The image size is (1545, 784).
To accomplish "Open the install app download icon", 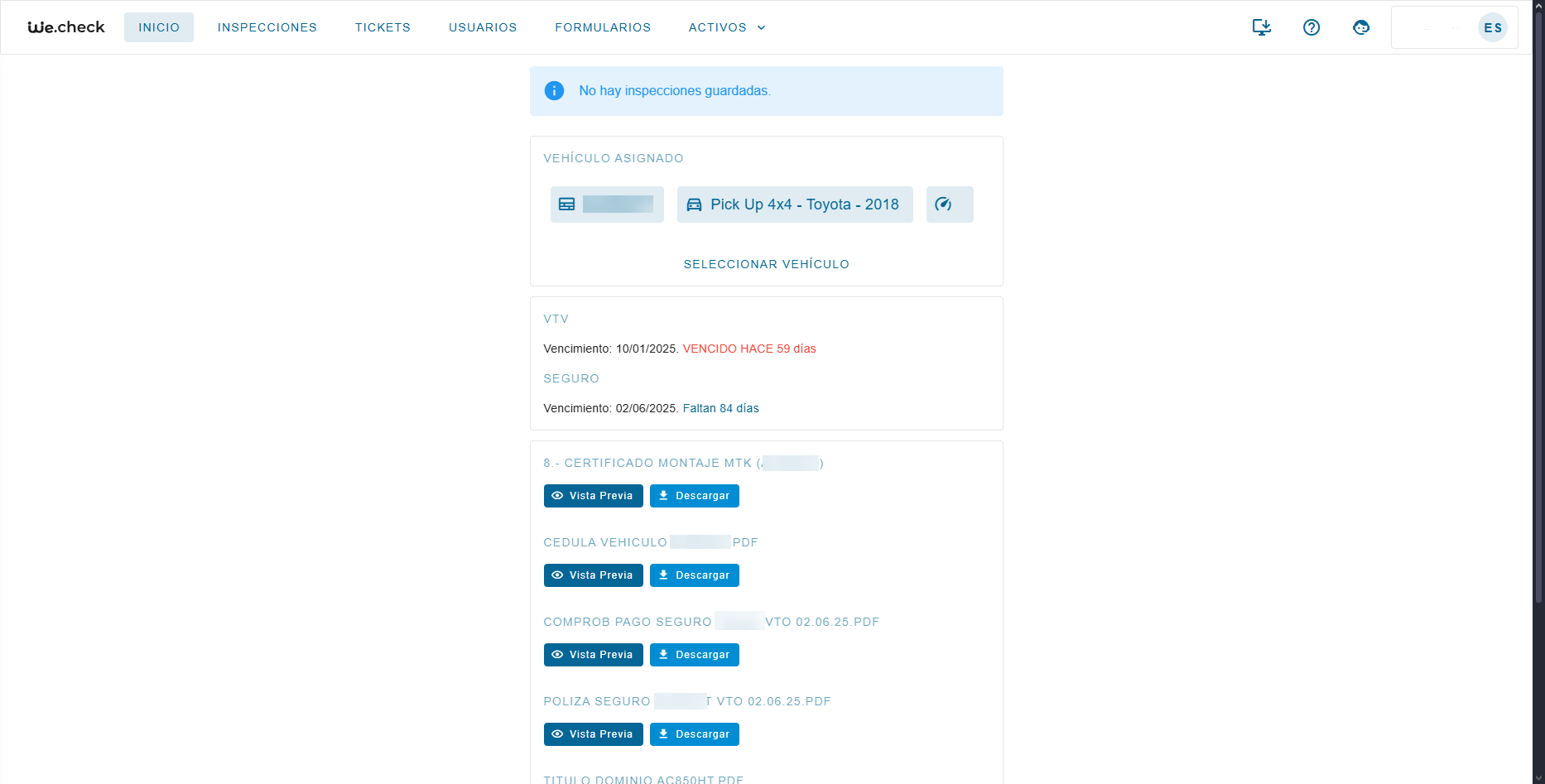I will 1261,27.
